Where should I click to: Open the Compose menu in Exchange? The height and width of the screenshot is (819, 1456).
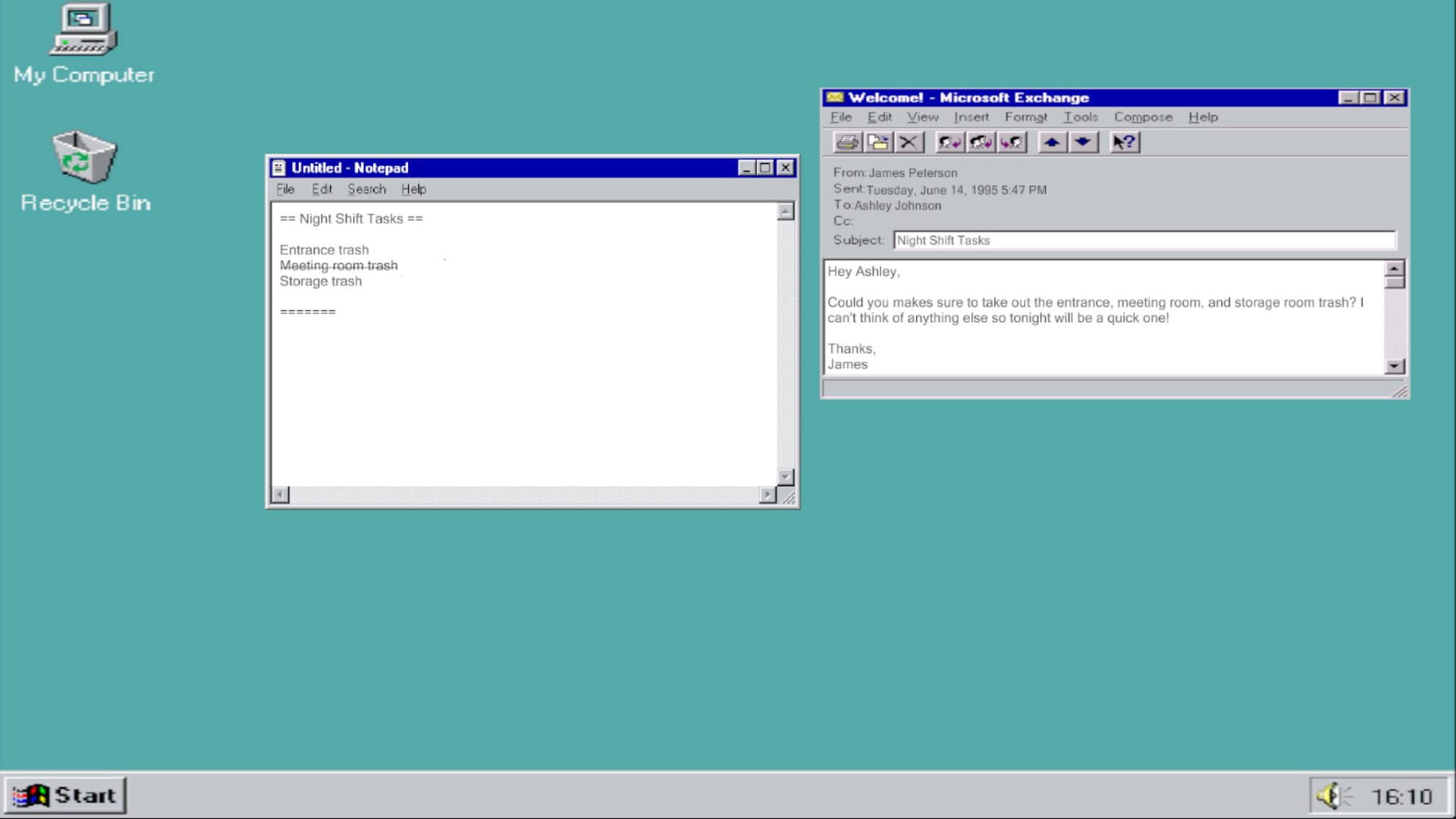click(x=1143, y=117)
